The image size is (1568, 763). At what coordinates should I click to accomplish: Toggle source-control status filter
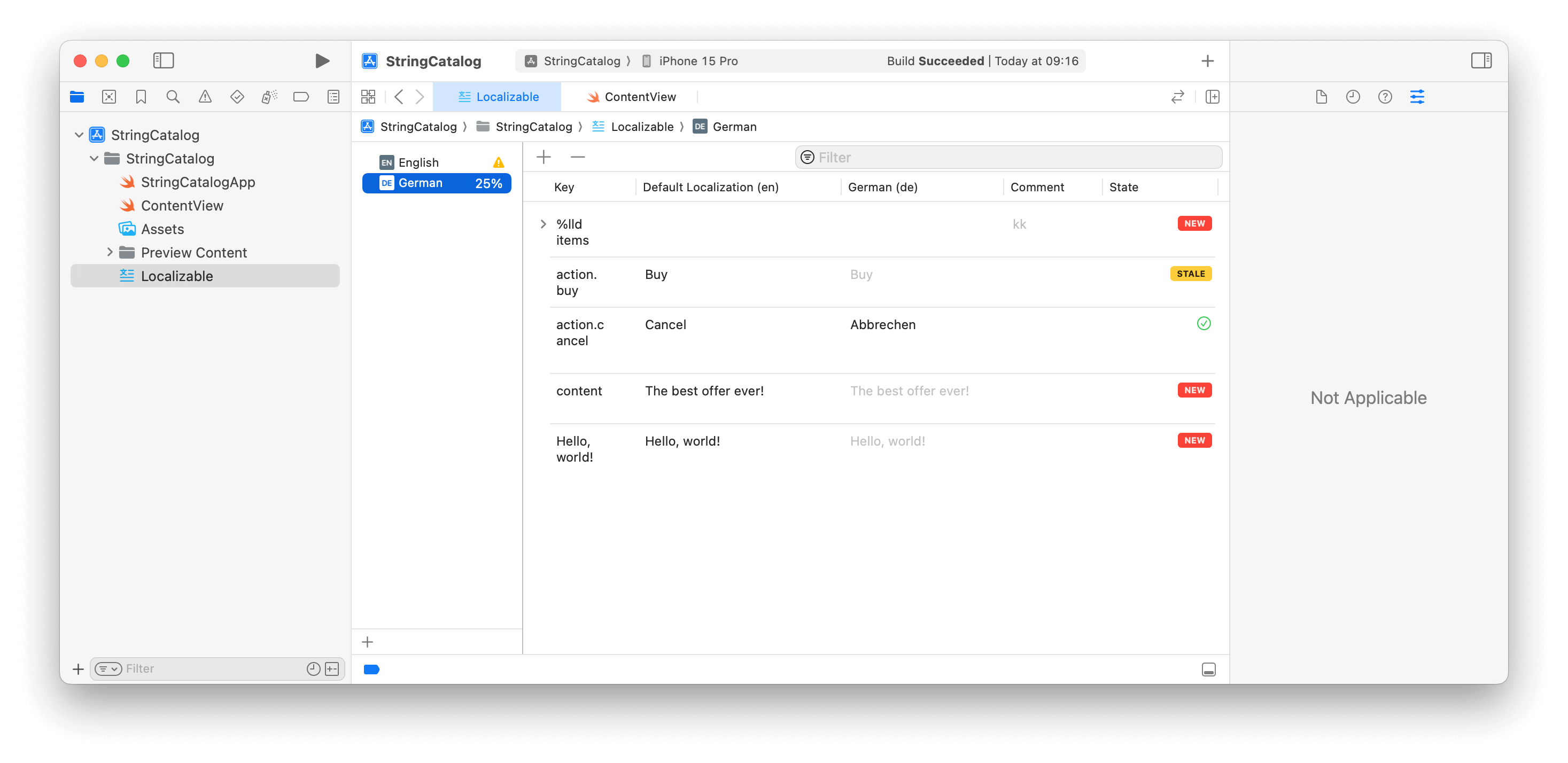[332, 668]
